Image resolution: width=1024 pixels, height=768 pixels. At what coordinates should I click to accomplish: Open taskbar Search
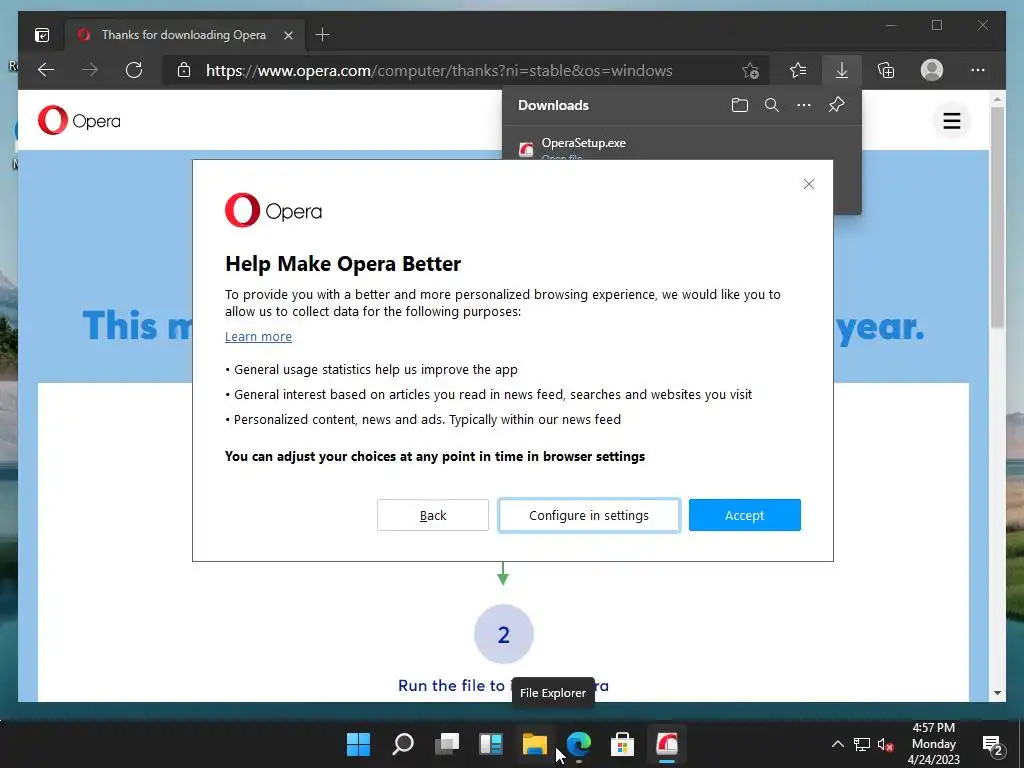coord(402,744)
